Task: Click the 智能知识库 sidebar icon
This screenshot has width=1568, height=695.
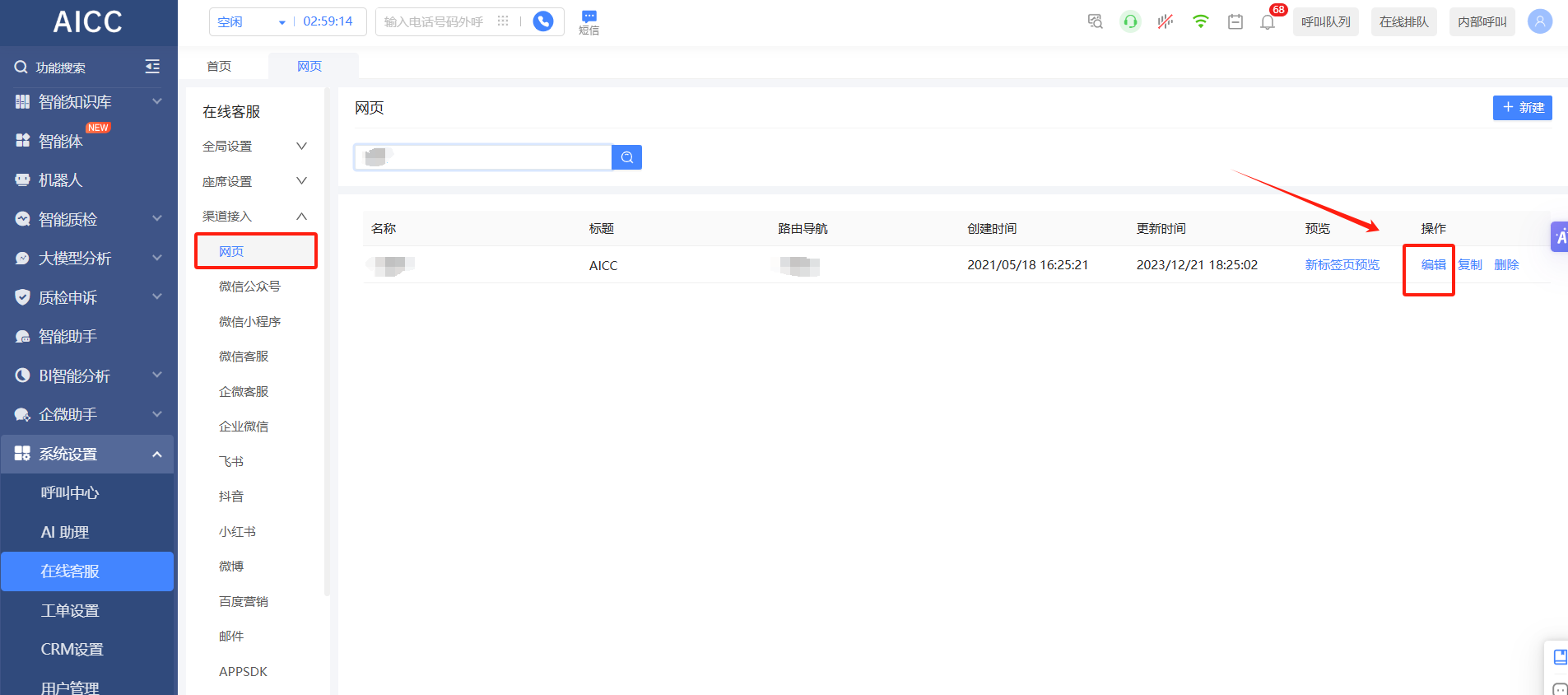Action: point(22,101)
